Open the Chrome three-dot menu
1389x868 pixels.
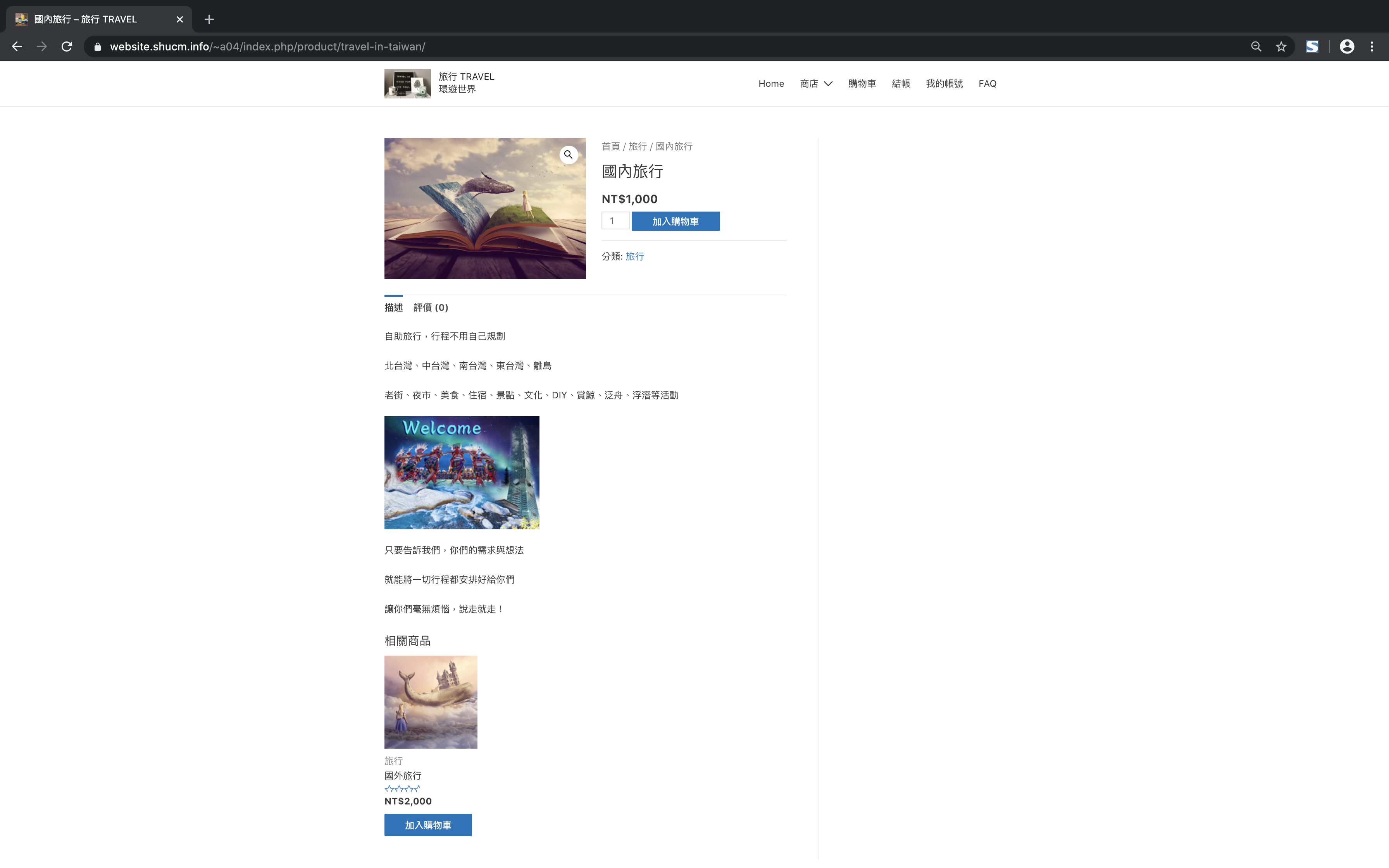click(x=1372, y=46)
